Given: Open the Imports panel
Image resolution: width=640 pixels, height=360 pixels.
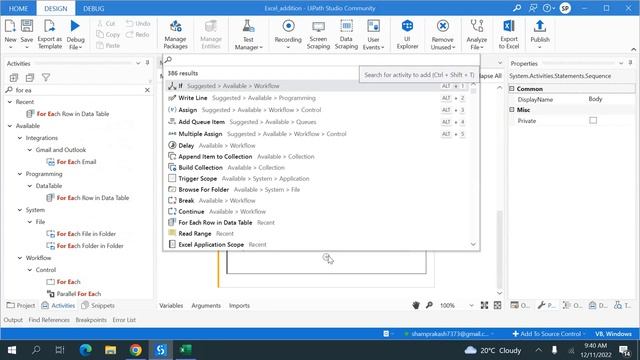Looking at the screenshot, I should 239,305.
